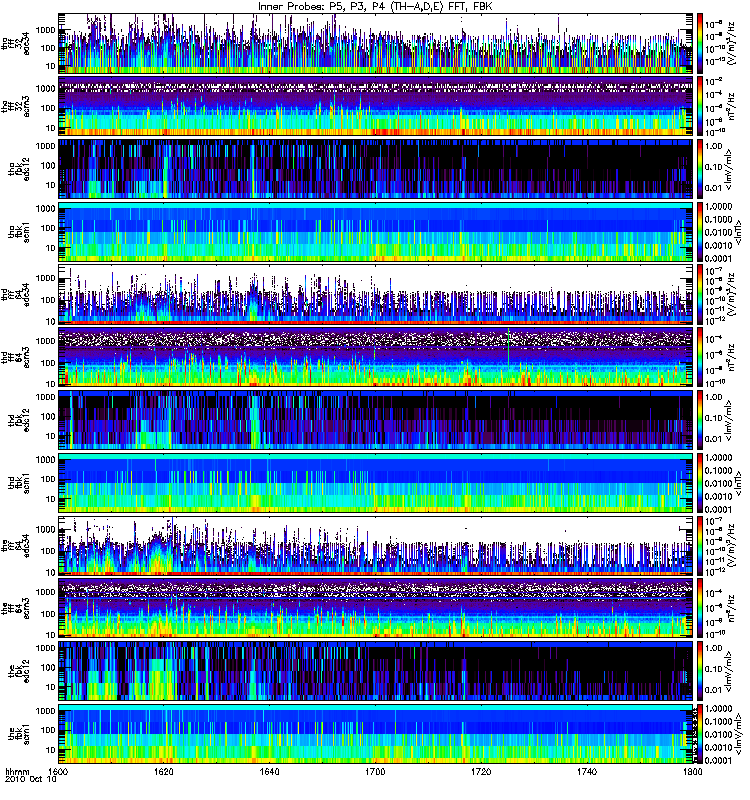Image resolution: width=750 pixels, height=800 pixels.
Task: Select the thd fbk scm1 spectrogram panel
Action: (376, 483)
